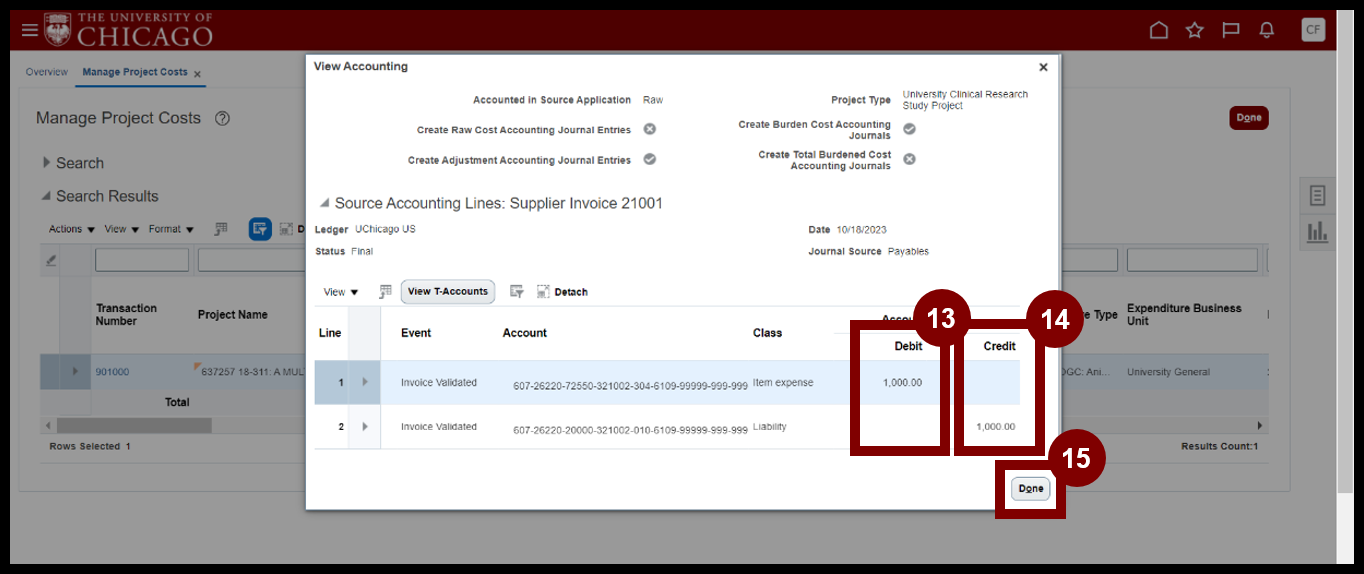Click freeze icon in Search Results toolbar

coord(221,229)
